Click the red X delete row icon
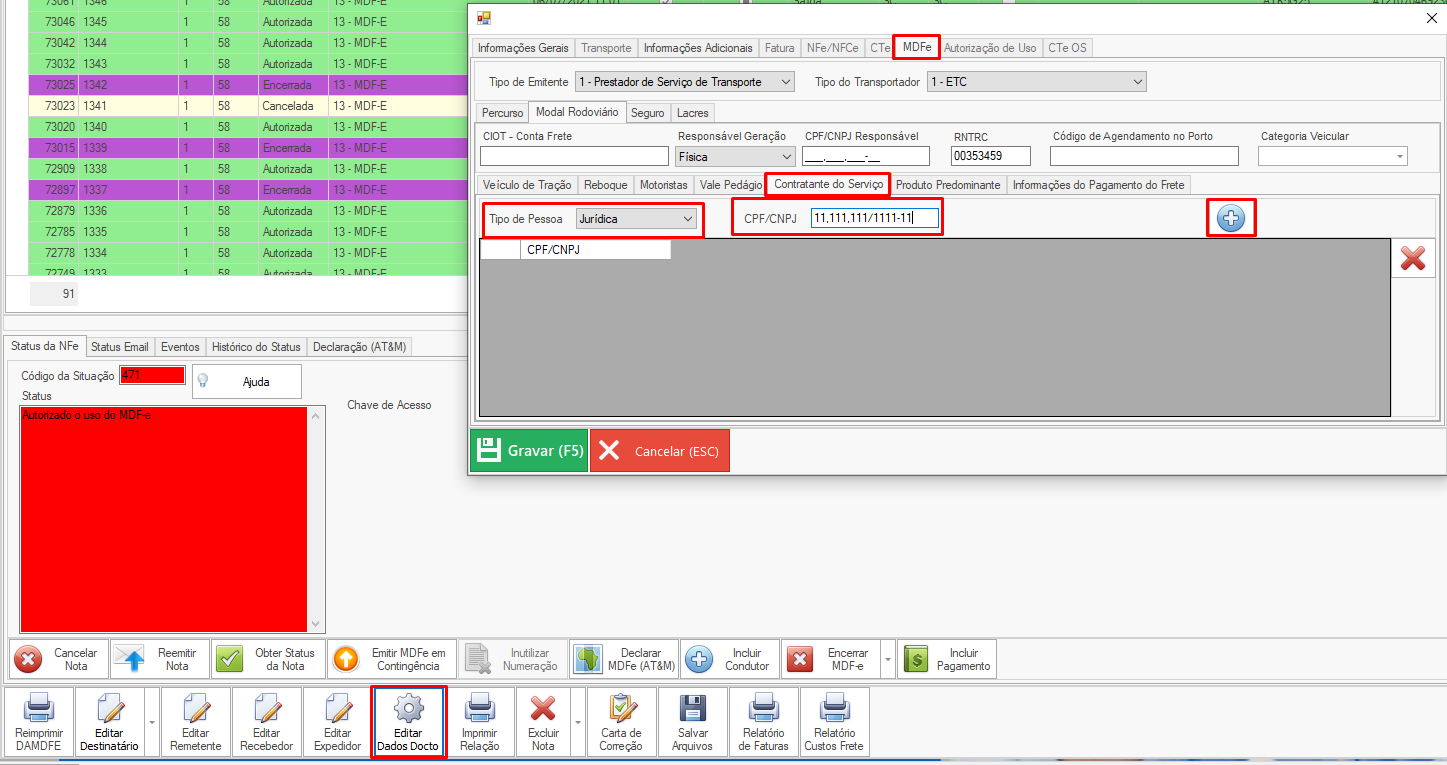1447x765 pixels. [x=1412, y=259]
